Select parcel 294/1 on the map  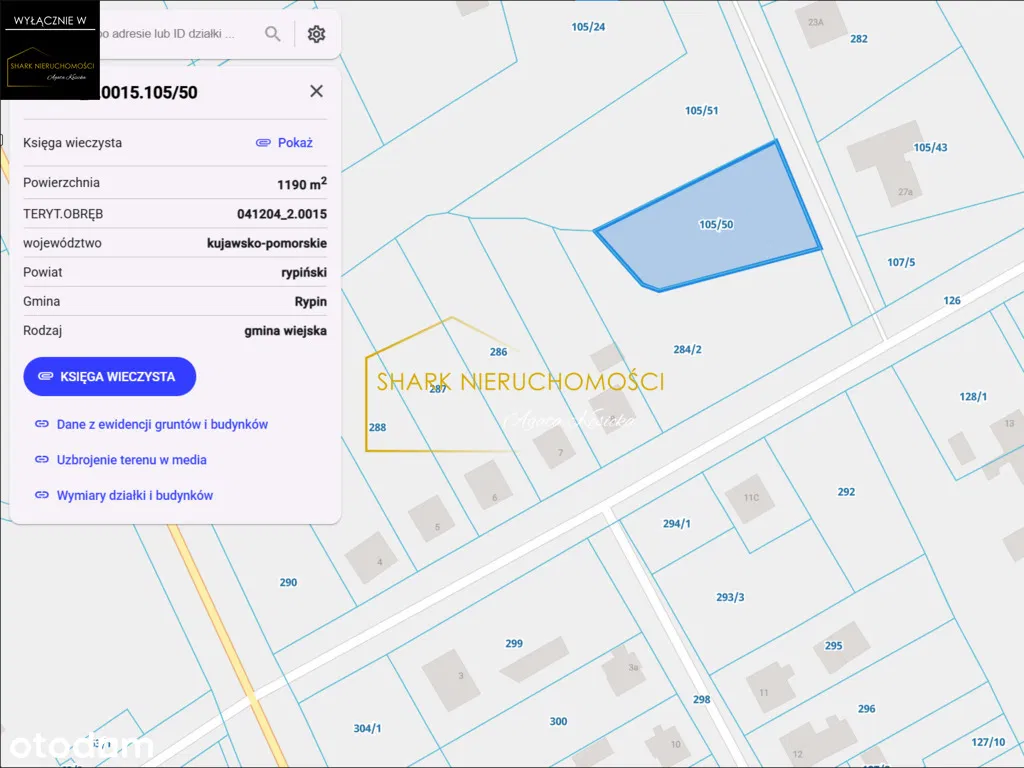click(x=677, y=523)
